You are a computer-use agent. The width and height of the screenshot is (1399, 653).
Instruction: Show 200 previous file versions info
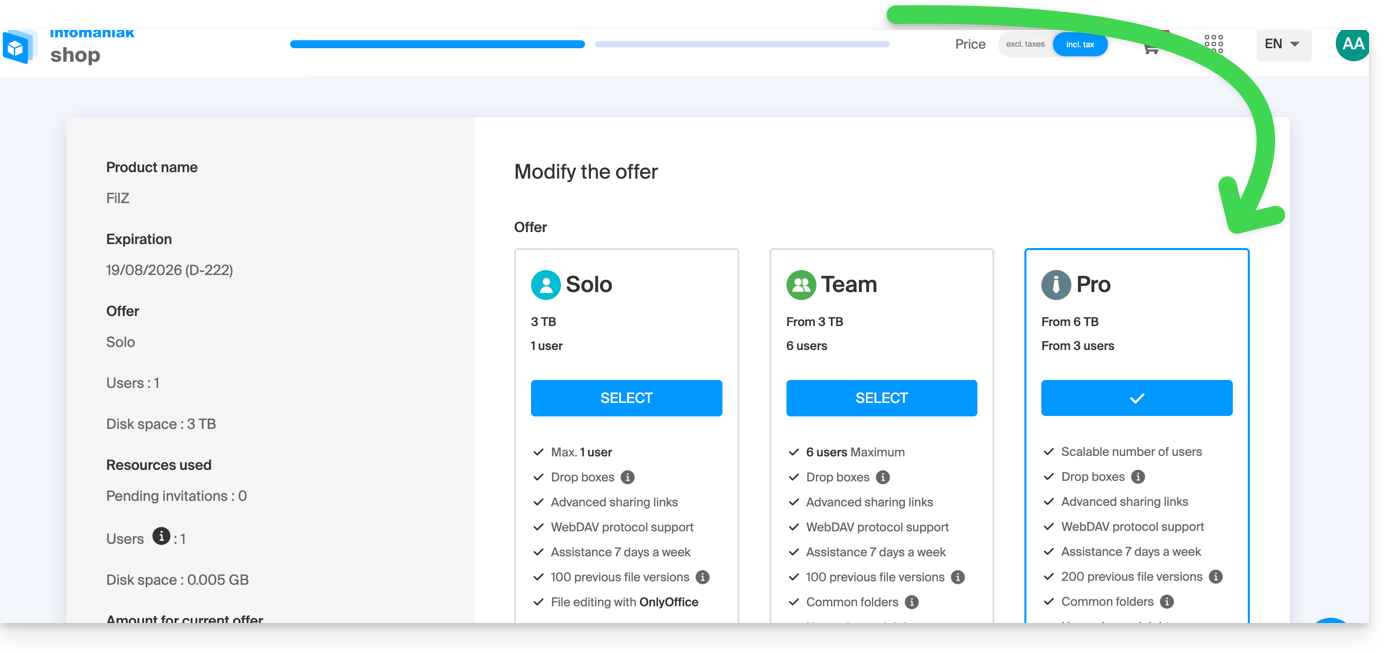point(1216,577)
